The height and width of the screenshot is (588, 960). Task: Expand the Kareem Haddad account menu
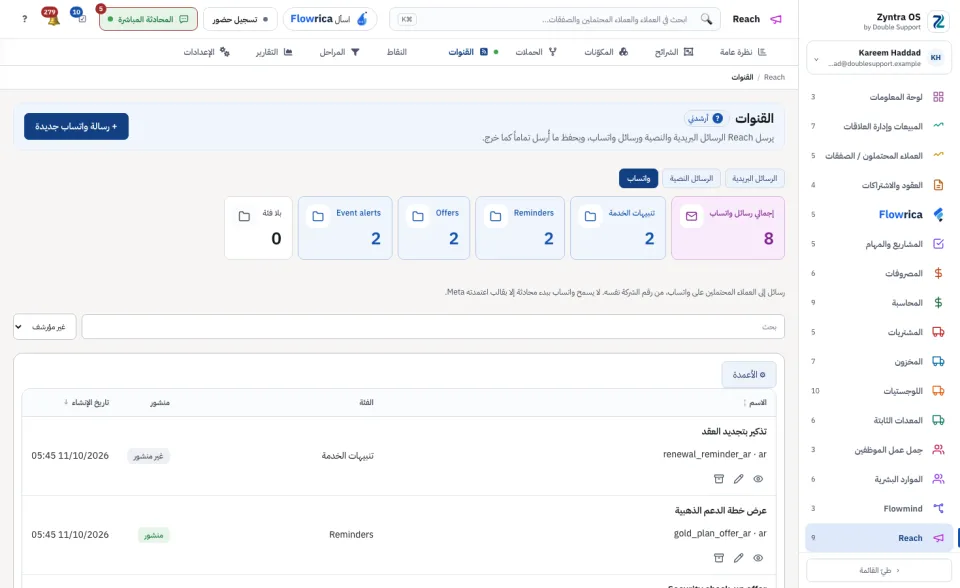click(x=879, y=58)
